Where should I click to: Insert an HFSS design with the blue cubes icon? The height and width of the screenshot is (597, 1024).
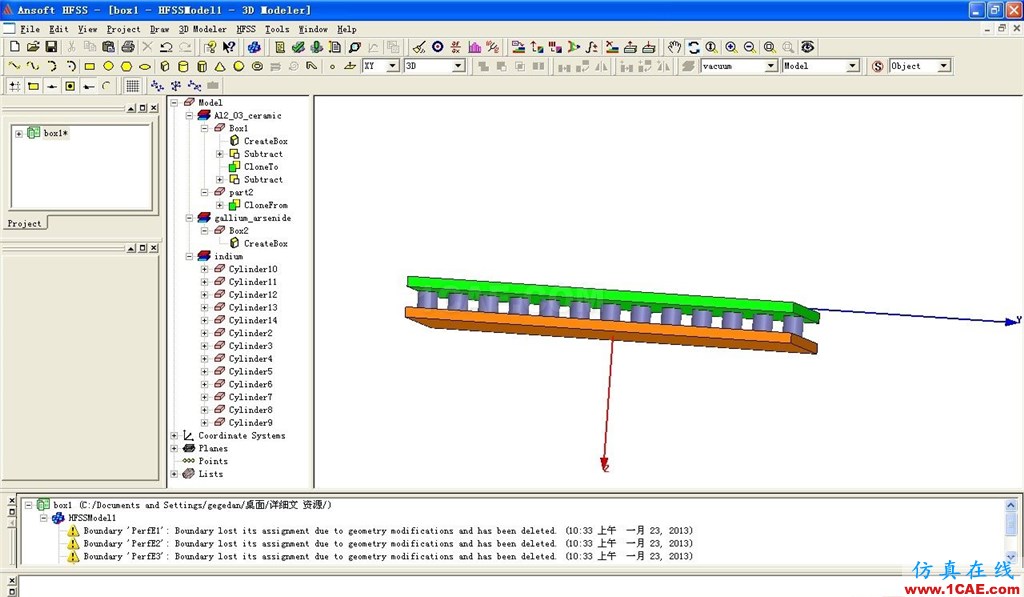254,47
